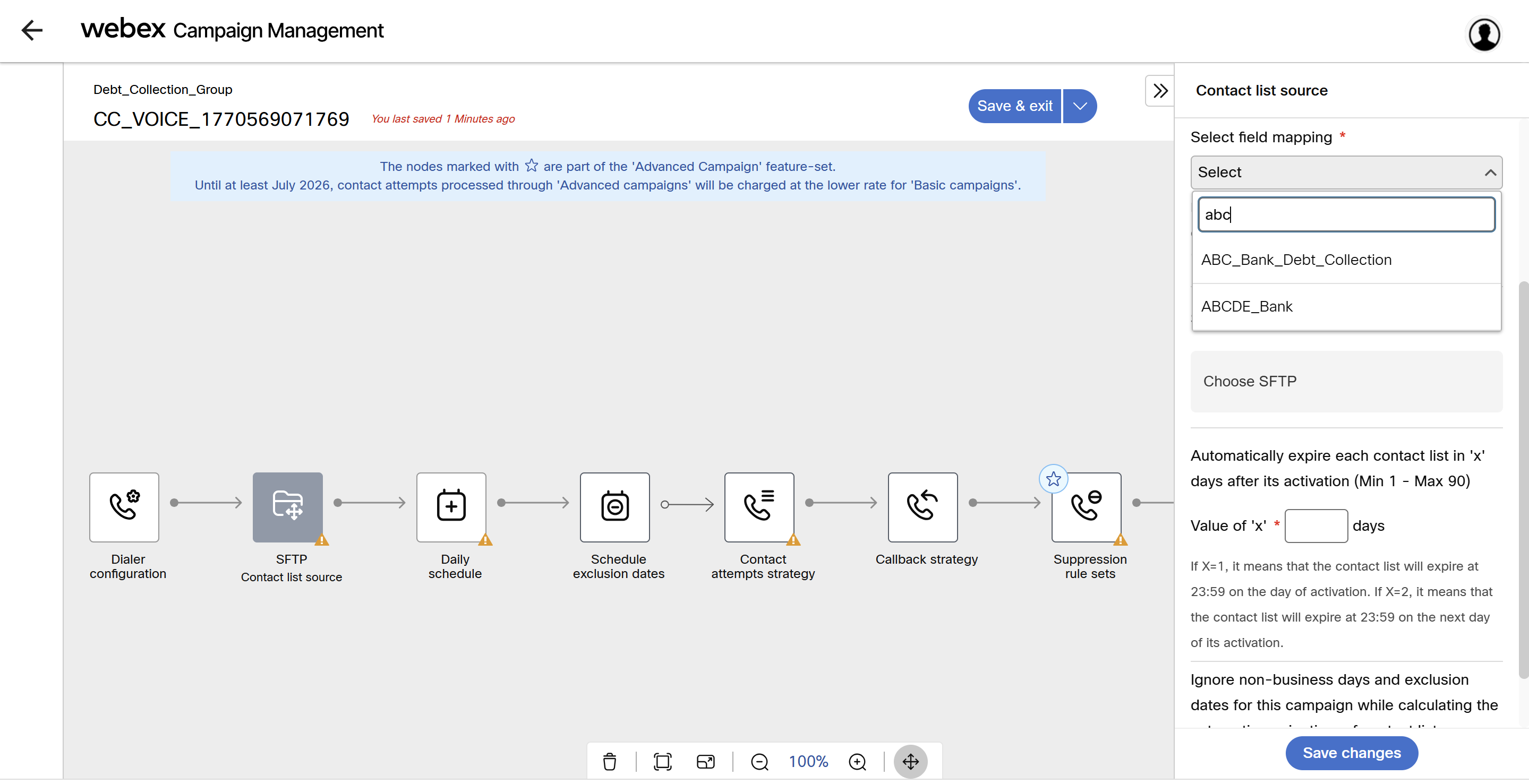
Task: Open the Suppression rule sets node
Action: click(x=1086, y=506)
